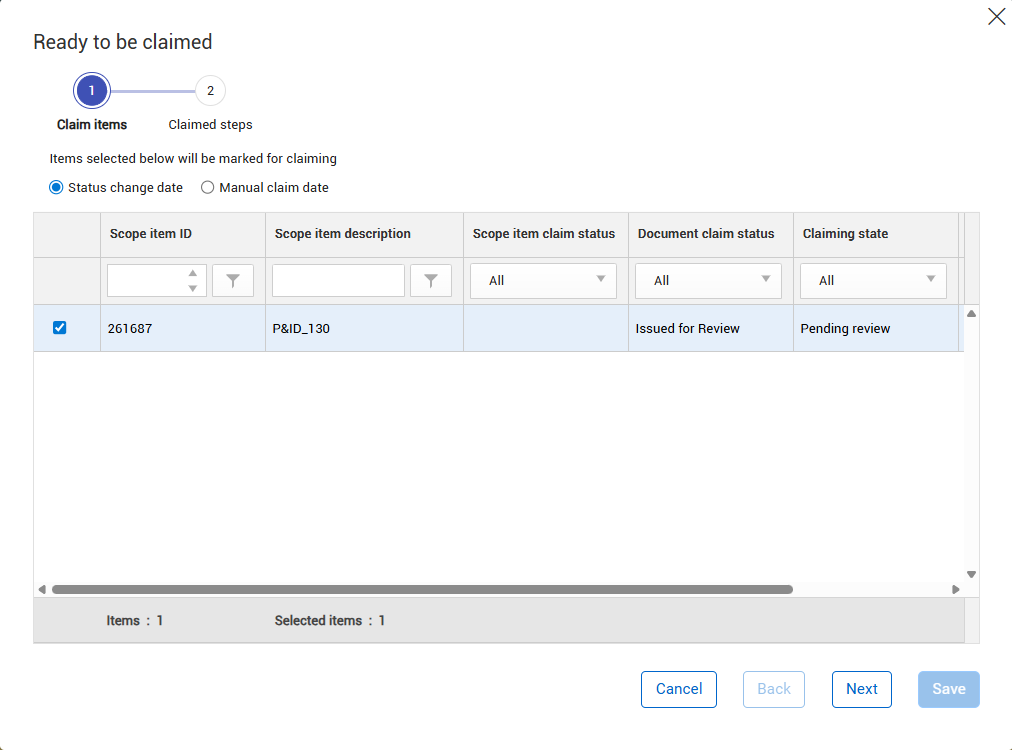
Task: Open the Scope item claim status filter dropdown
Action: pyautogui.click(x=543, y=281)
